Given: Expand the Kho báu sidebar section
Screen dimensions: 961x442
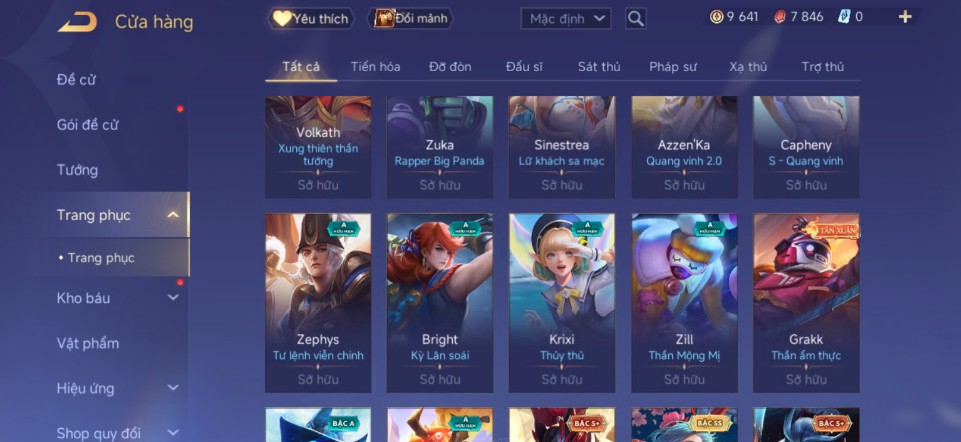Looking at the screenshot, I should 173,298.
